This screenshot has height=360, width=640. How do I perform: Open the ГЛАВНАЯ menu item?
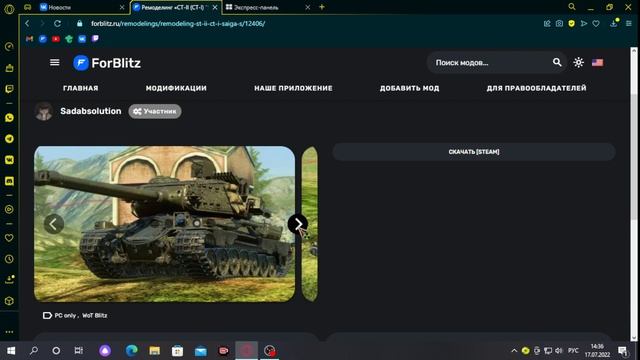(x=81, y=88)
